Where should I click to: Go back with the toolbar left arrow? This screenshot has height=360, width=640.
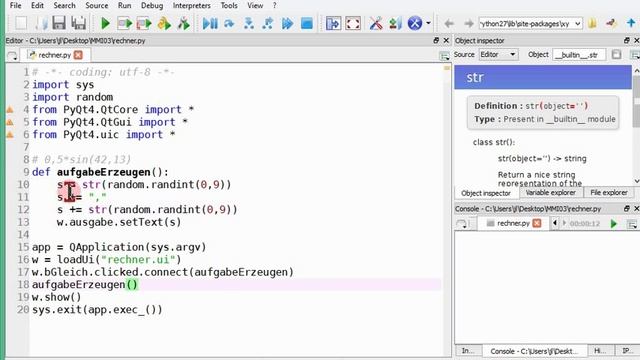[449, 24]
